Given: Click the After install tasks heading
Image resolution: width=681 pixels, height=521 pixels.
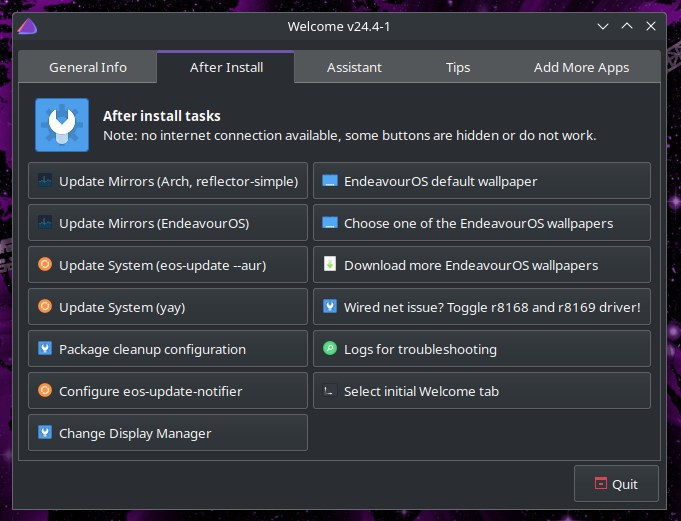Looking at the screenshot, I should point(162,116).
